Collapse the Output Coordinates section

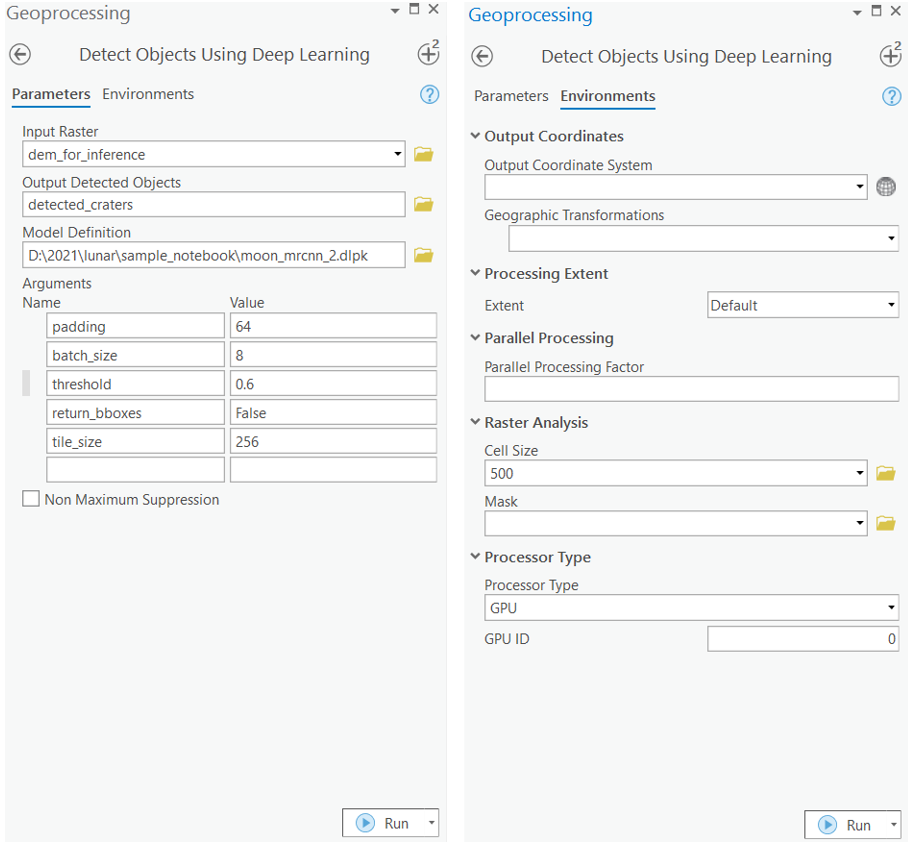click(474, 136)
